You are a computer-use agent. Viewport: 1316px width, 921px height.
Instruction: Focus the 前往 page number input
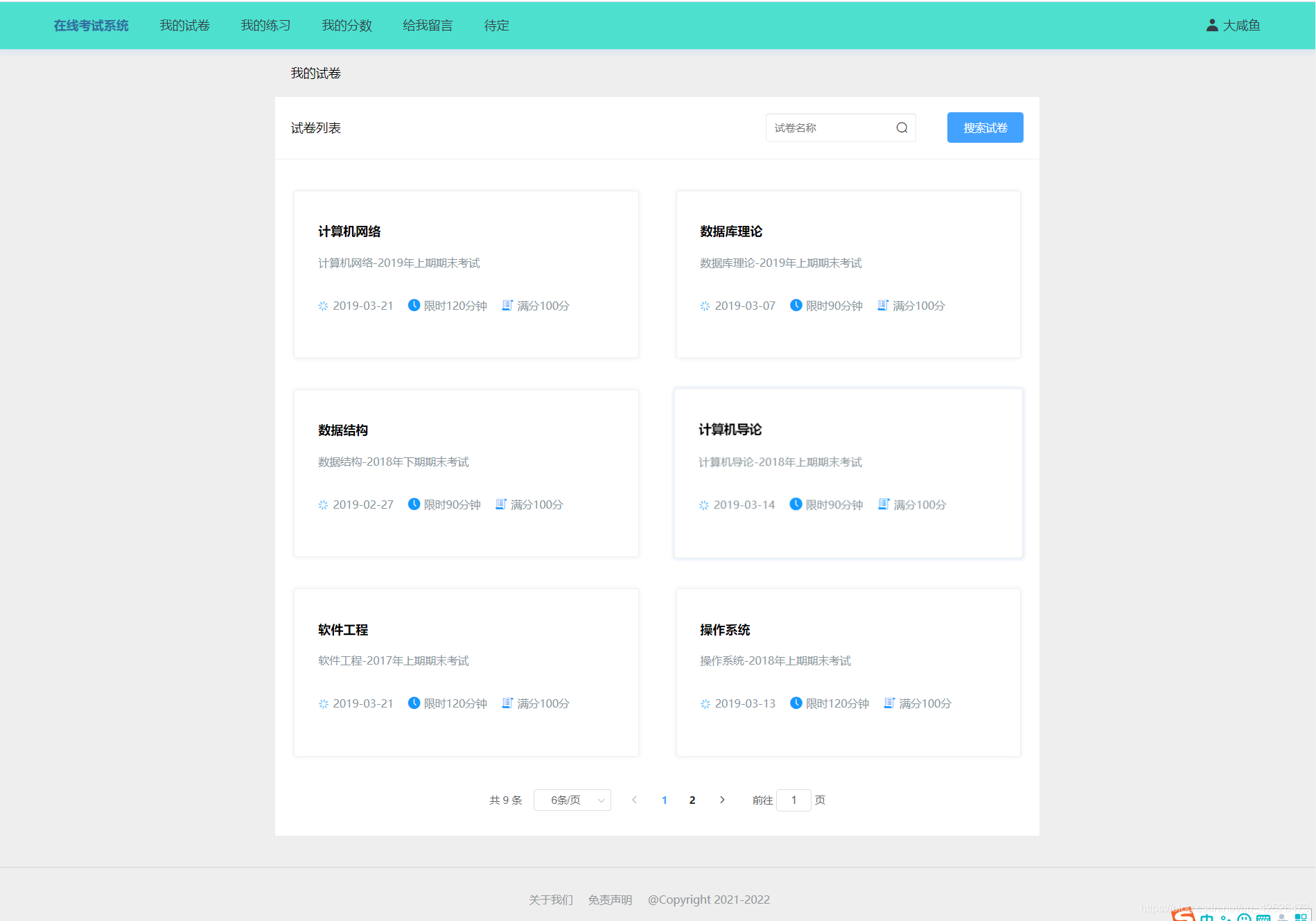(794, 800)
